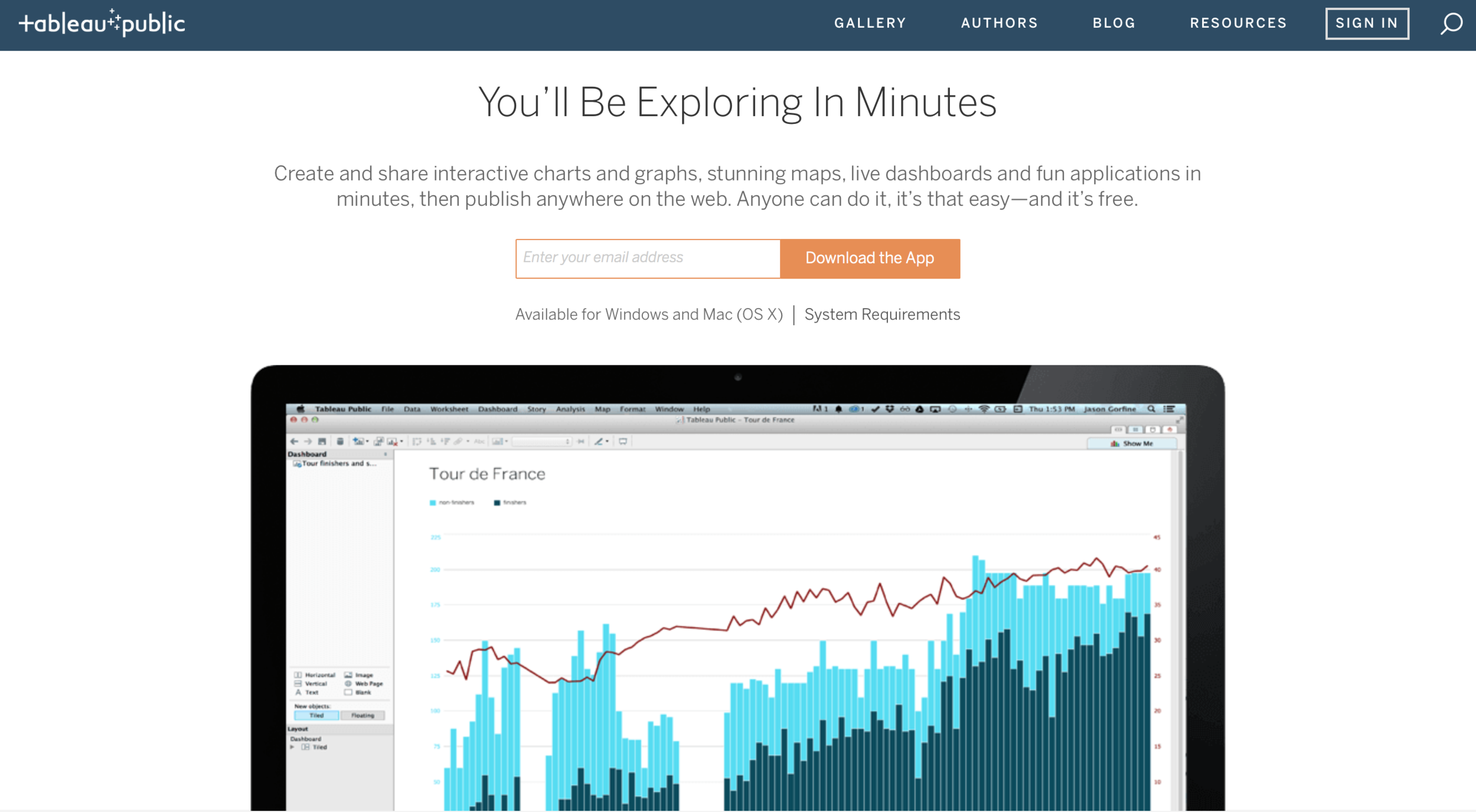Click the sort ascending toolbar icon
Screen dimensions: 1476x812
[432, 441]
